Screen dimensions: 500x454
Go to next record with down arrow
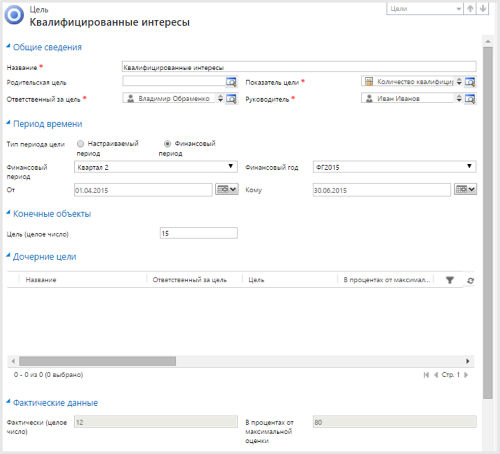(x=482, y=9)
